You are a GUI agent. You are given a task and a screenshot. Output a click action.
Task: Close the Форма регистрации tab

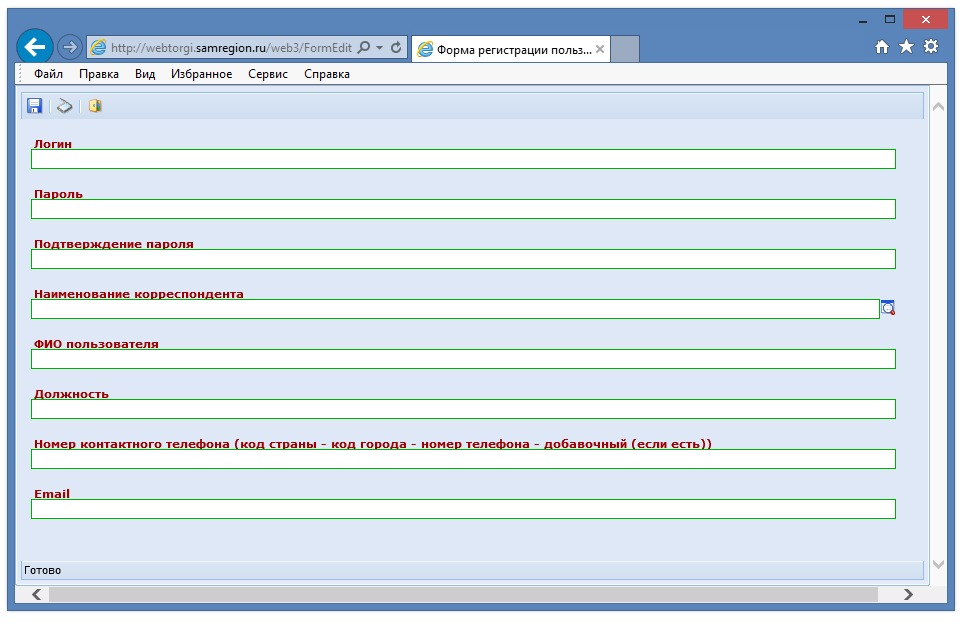pyautogui.click(x=600, y=48)
